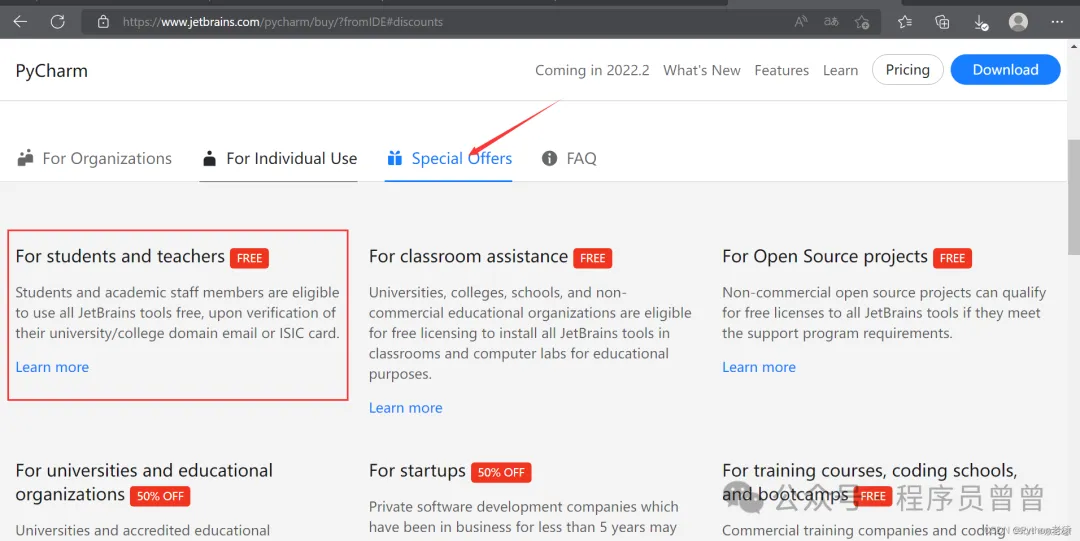Image resolution: width=1080 pixels, height=541 pixels.
Task: Open the Collections icon in the browser toolbar
Action: coord(942,22)
